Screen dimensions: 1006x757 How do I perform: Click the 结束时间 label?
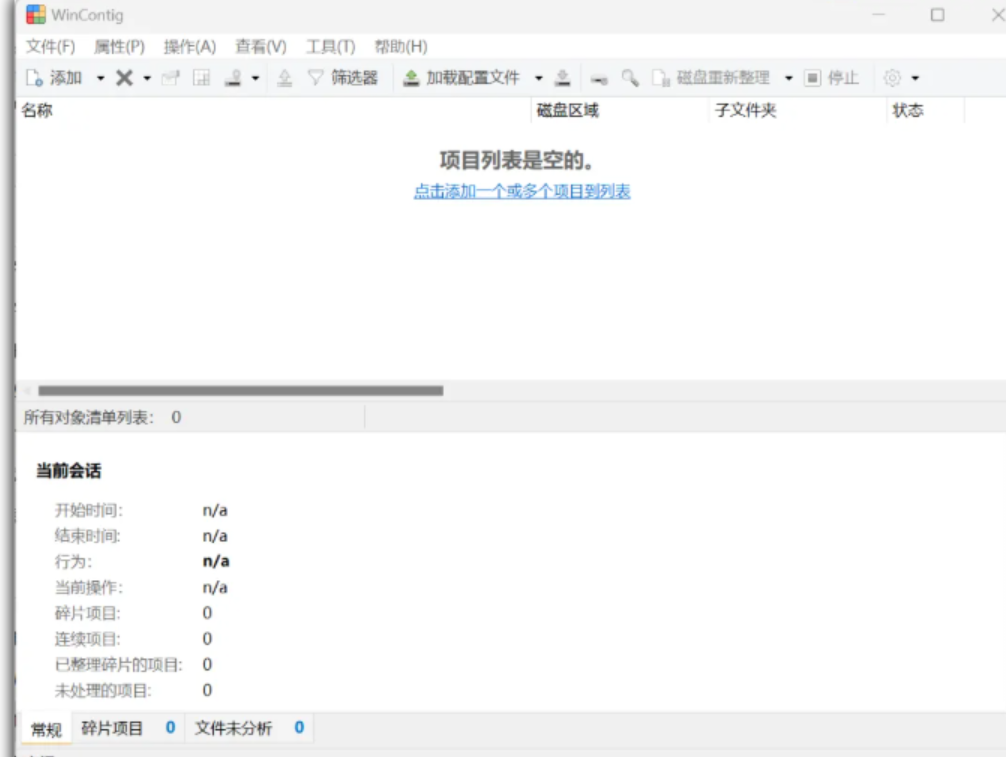click(87, 536)
